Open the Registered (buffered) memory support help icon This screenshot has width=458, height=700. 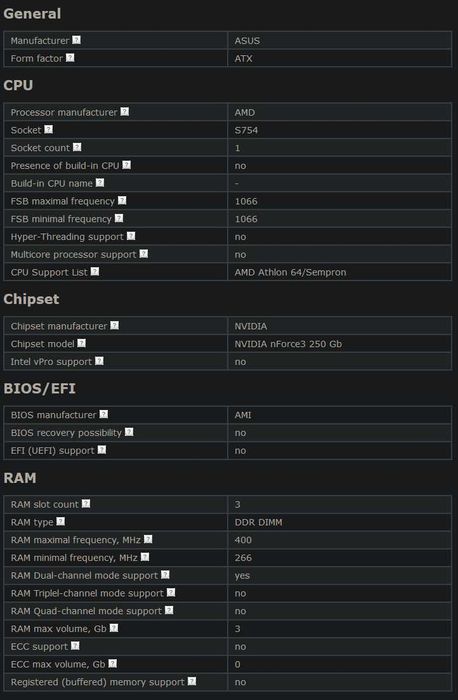pos(192,681)
